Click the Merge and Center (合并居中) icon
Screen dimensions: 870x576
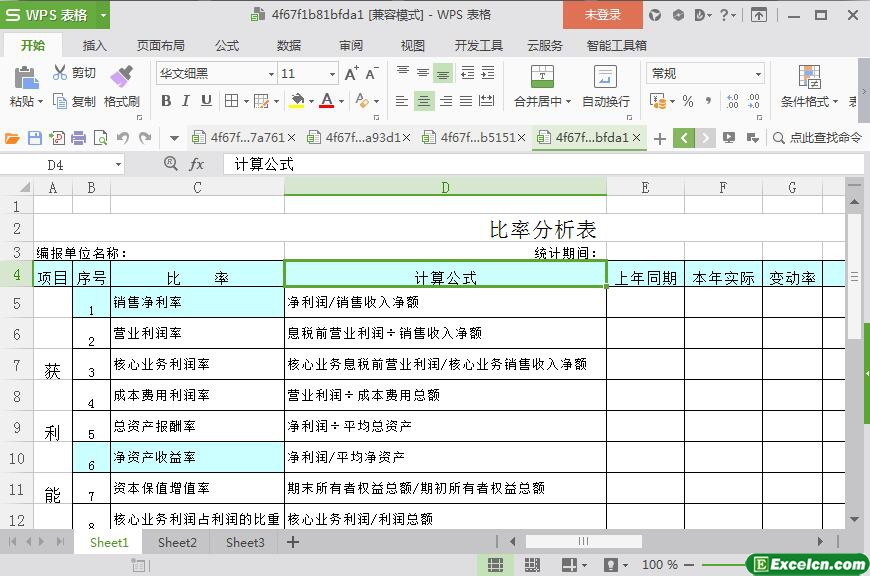[541, 77]
